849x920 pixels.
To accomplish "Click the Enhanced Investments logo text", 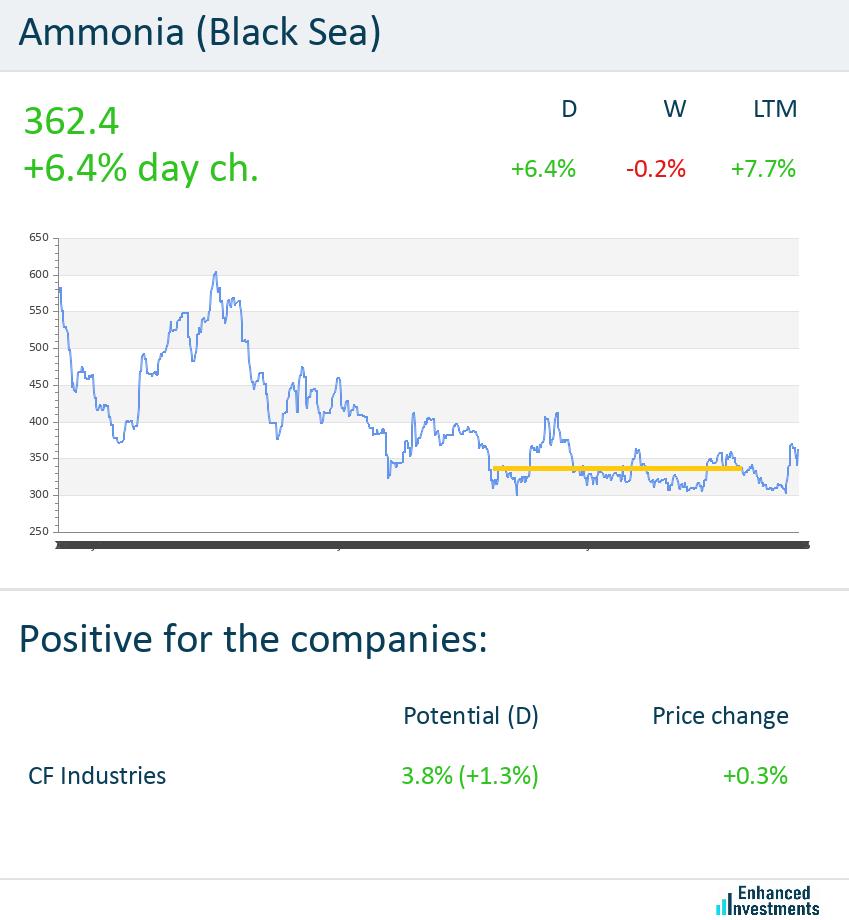I will pos(779,901).
